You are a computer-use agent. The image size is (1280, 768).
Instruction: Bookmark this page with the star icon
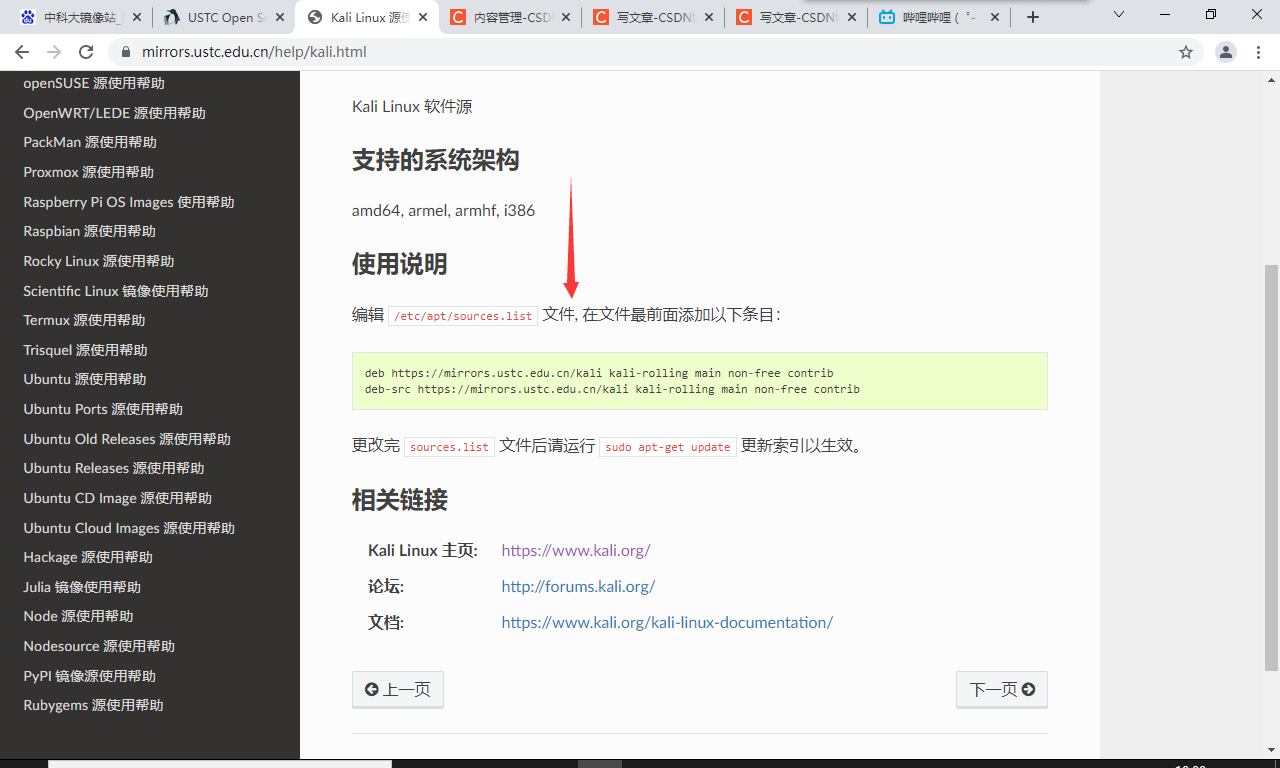[x=1186, y=52]
